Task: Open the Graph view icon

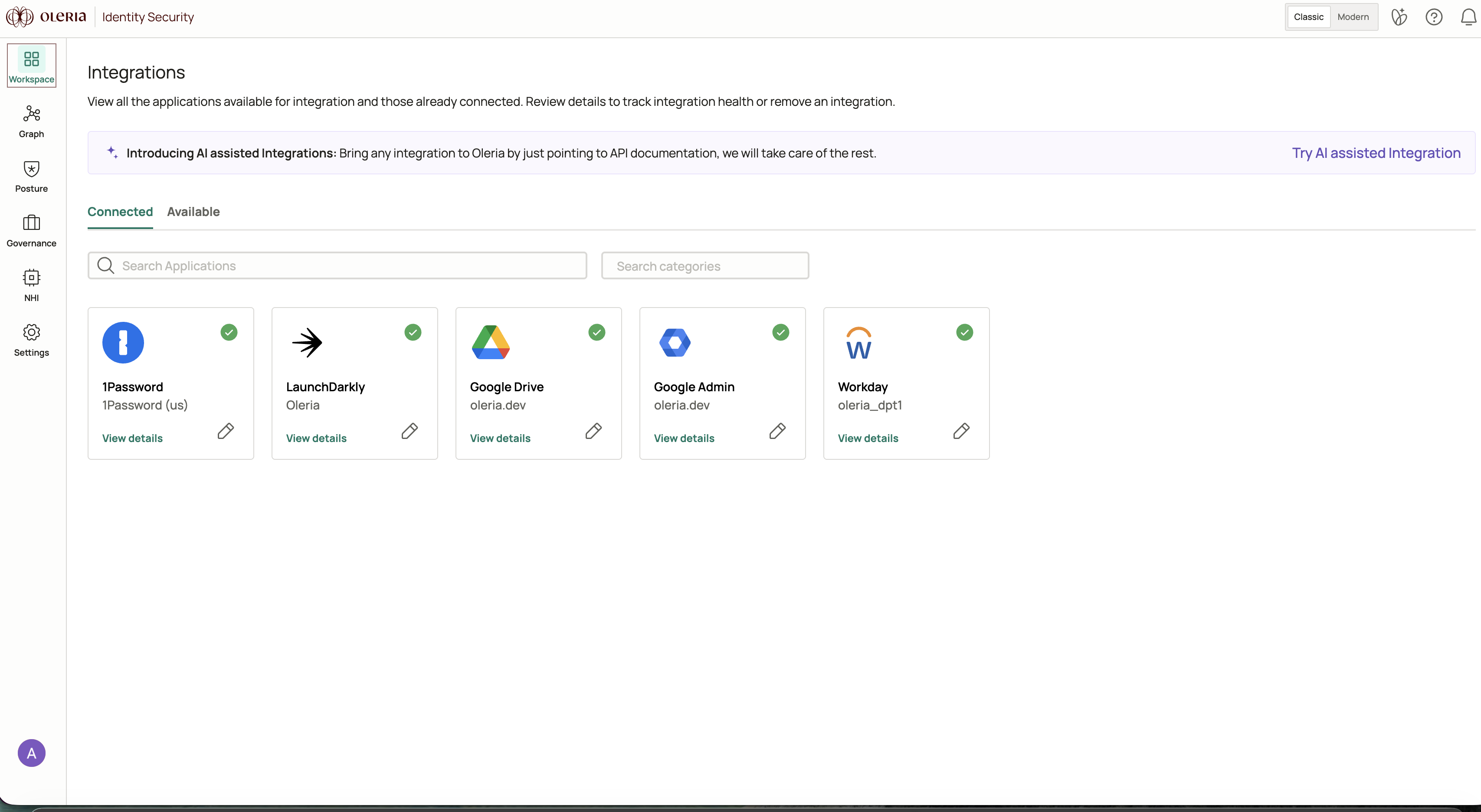Action: click(x=32, y=114)
